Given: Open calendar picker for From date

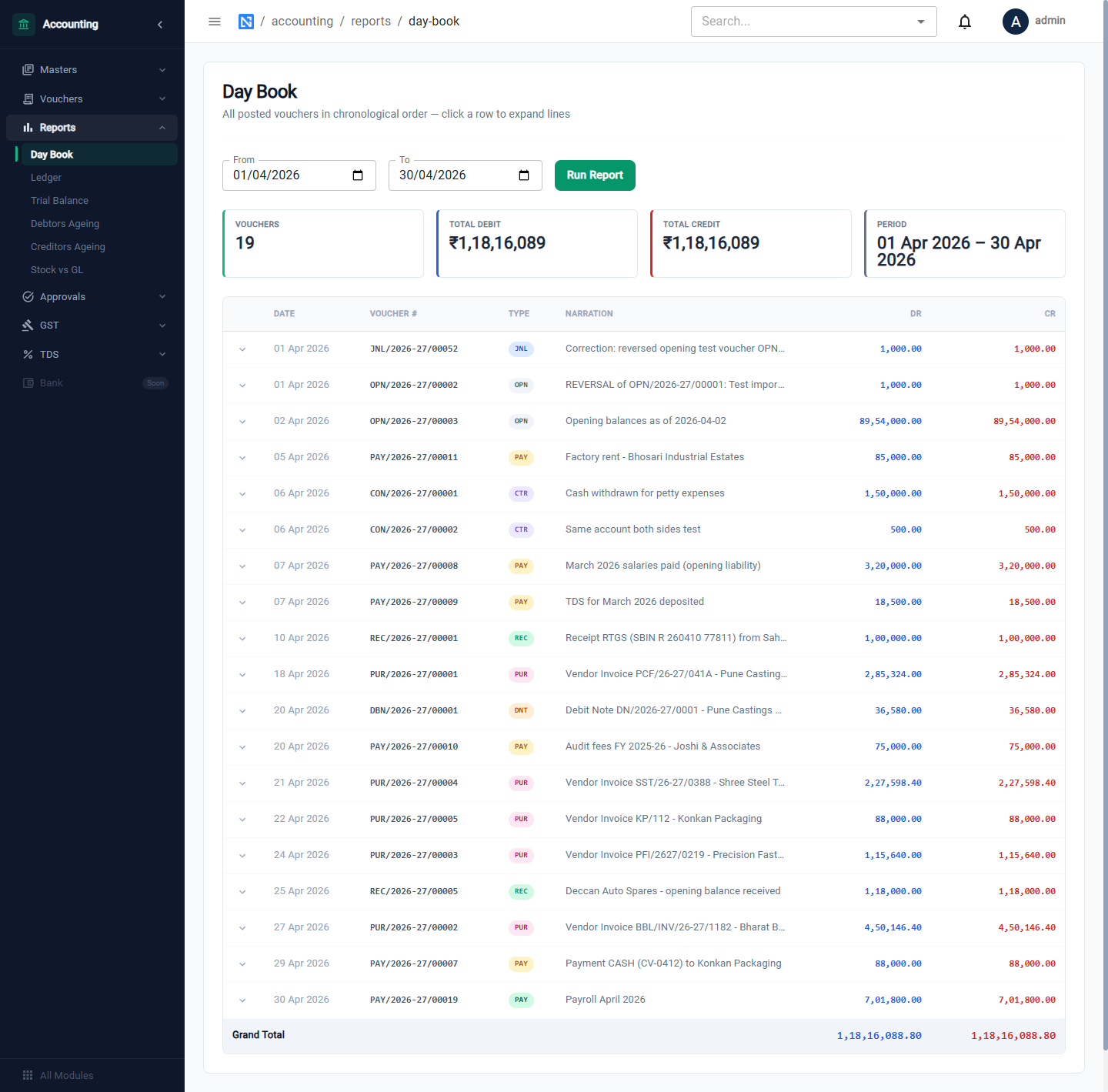Looking at the screenshot, I should (358, 175).
